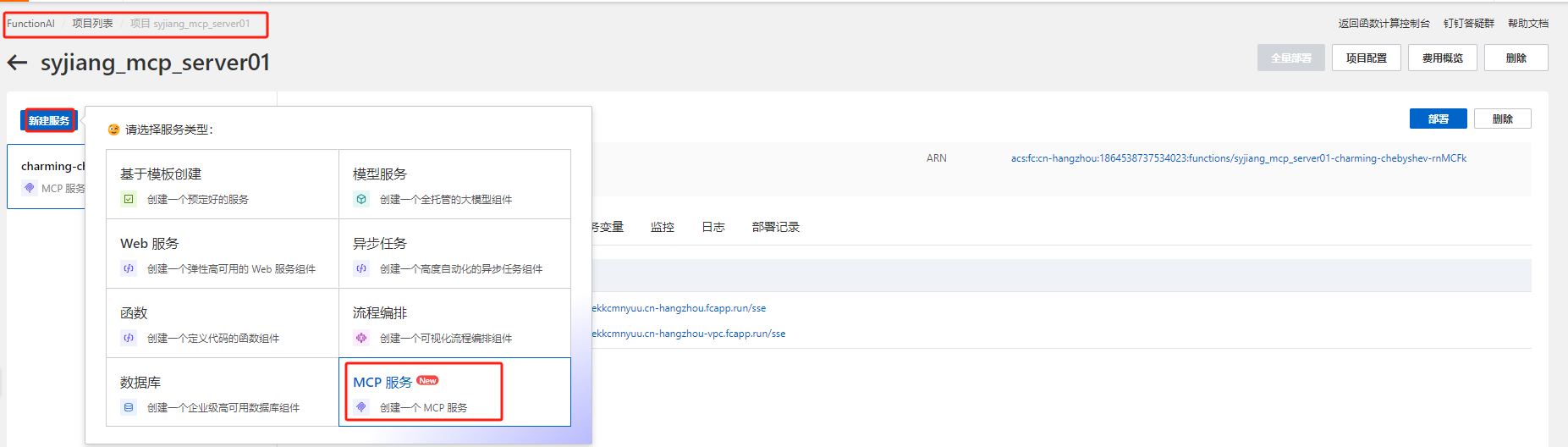This screenshot has height=447, width=1568.
Task: Open 项目配置 button
Action: [x=1367, y=58]
